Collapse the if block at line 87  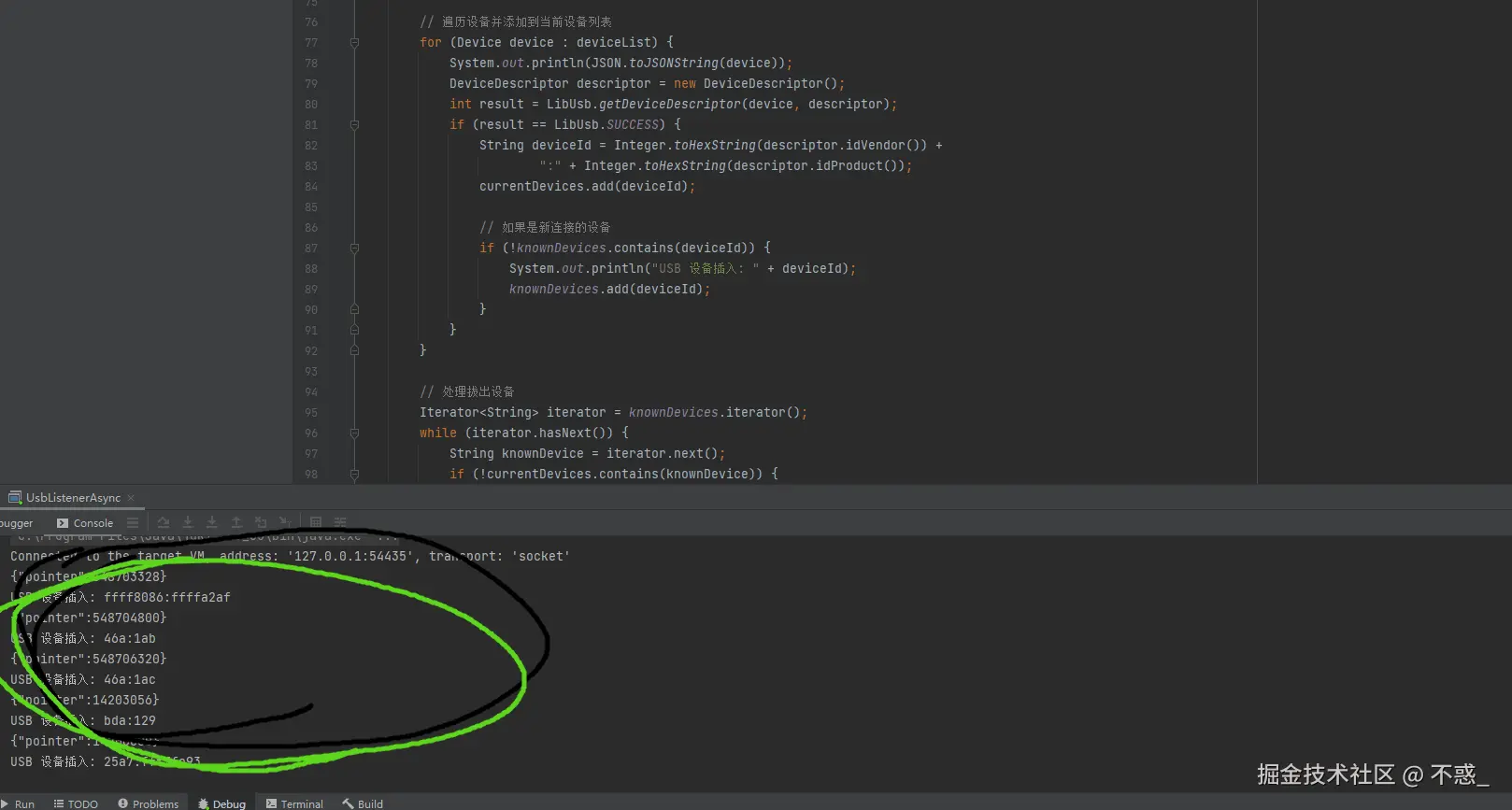354,249
